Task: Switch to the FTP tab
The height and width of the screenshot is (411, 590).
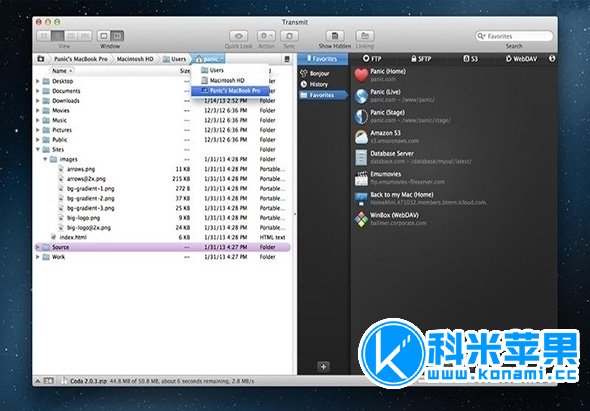Action: tap(372, 59)
